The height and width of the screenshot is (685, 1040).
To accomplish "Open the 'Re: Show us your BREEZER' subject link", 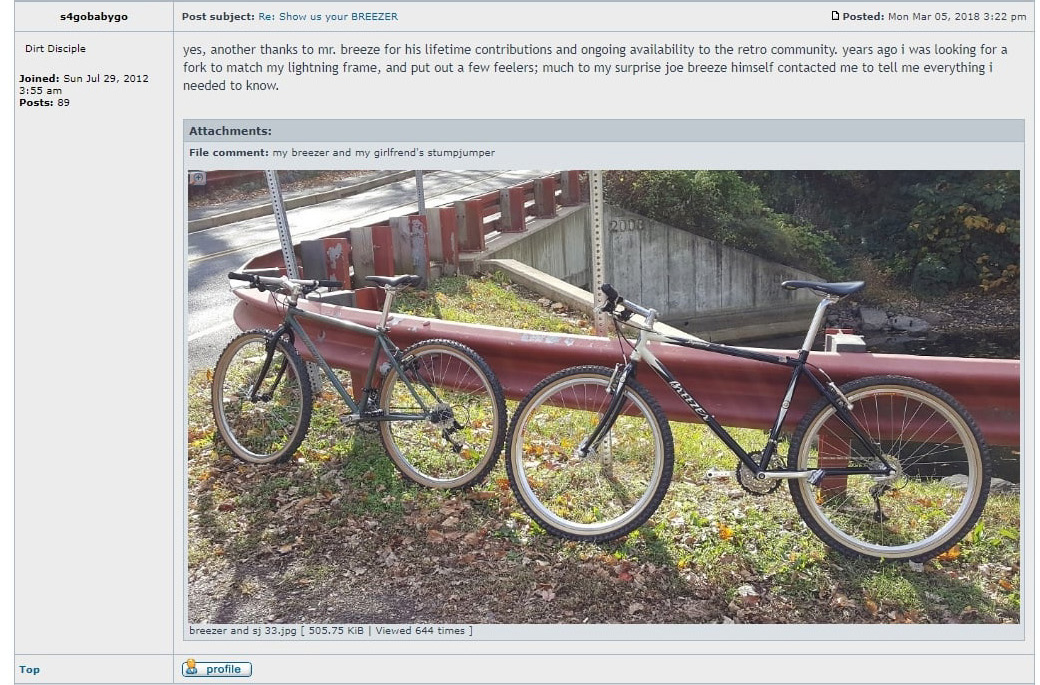I will 328,17.
